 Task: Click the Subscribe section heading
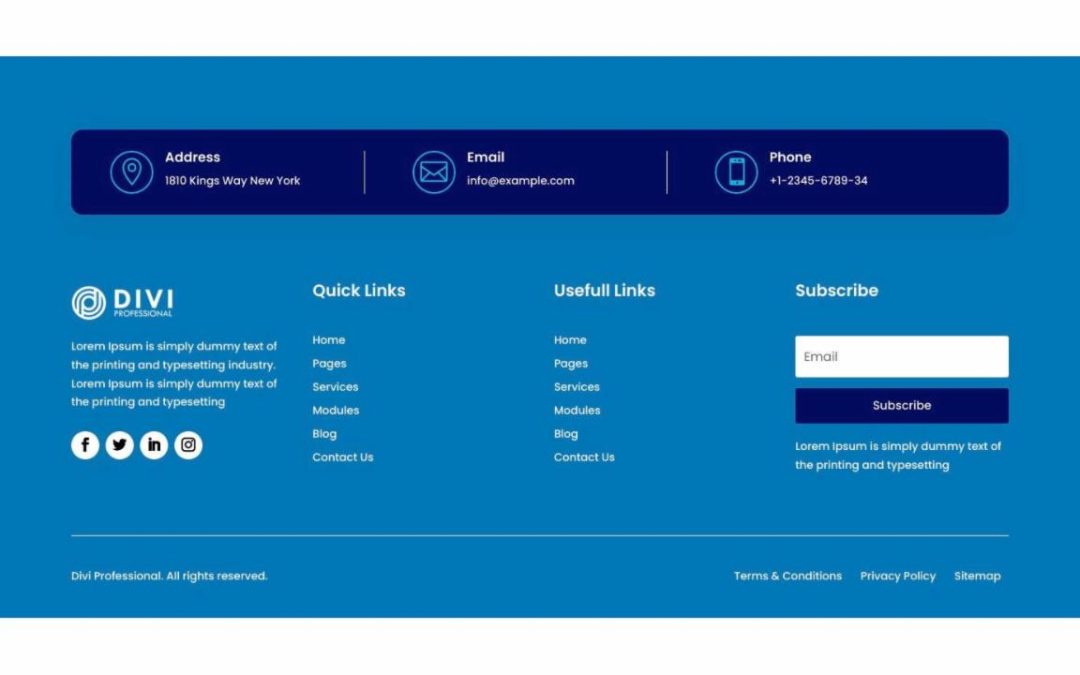837,291
